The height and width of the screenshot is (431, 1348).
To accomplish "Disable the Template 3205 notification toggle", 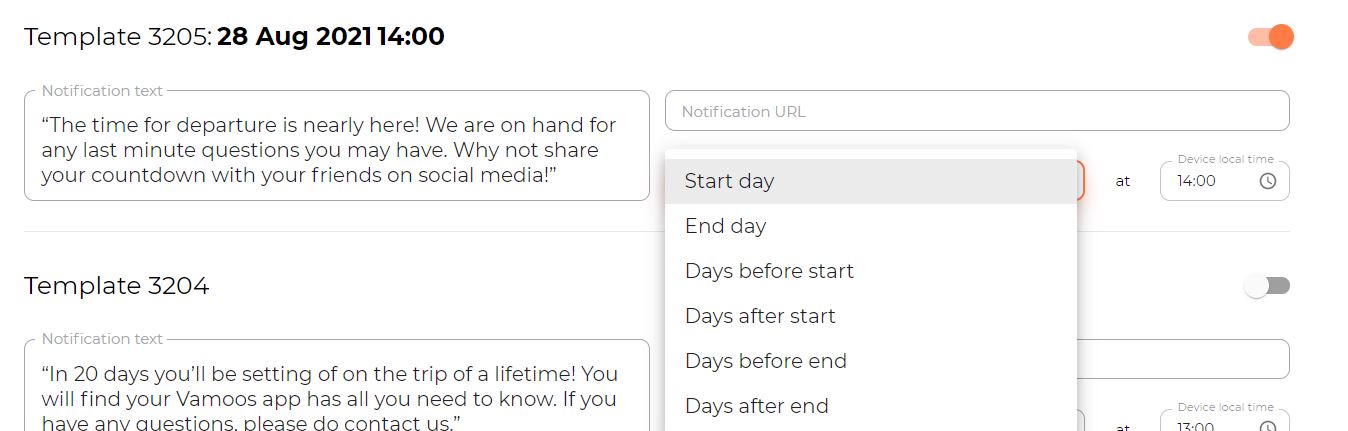I will (x=1271, y=37).
